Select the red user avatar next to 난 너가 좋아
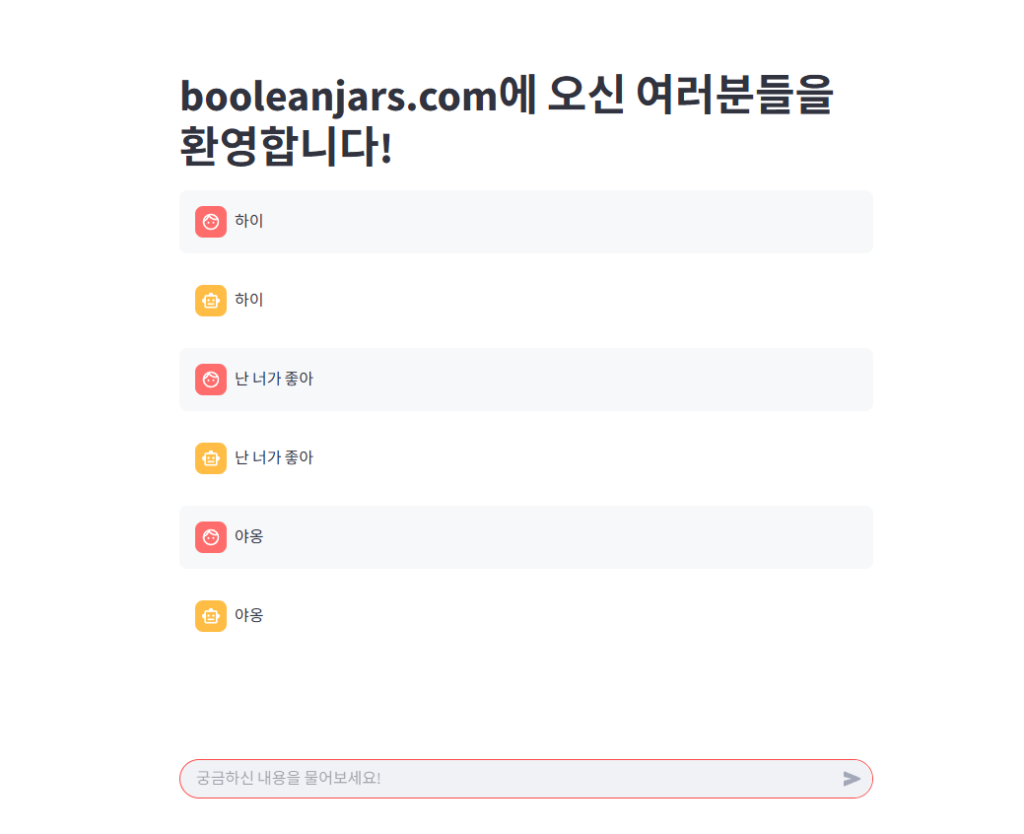1024x834 pixels. (210, 379)
